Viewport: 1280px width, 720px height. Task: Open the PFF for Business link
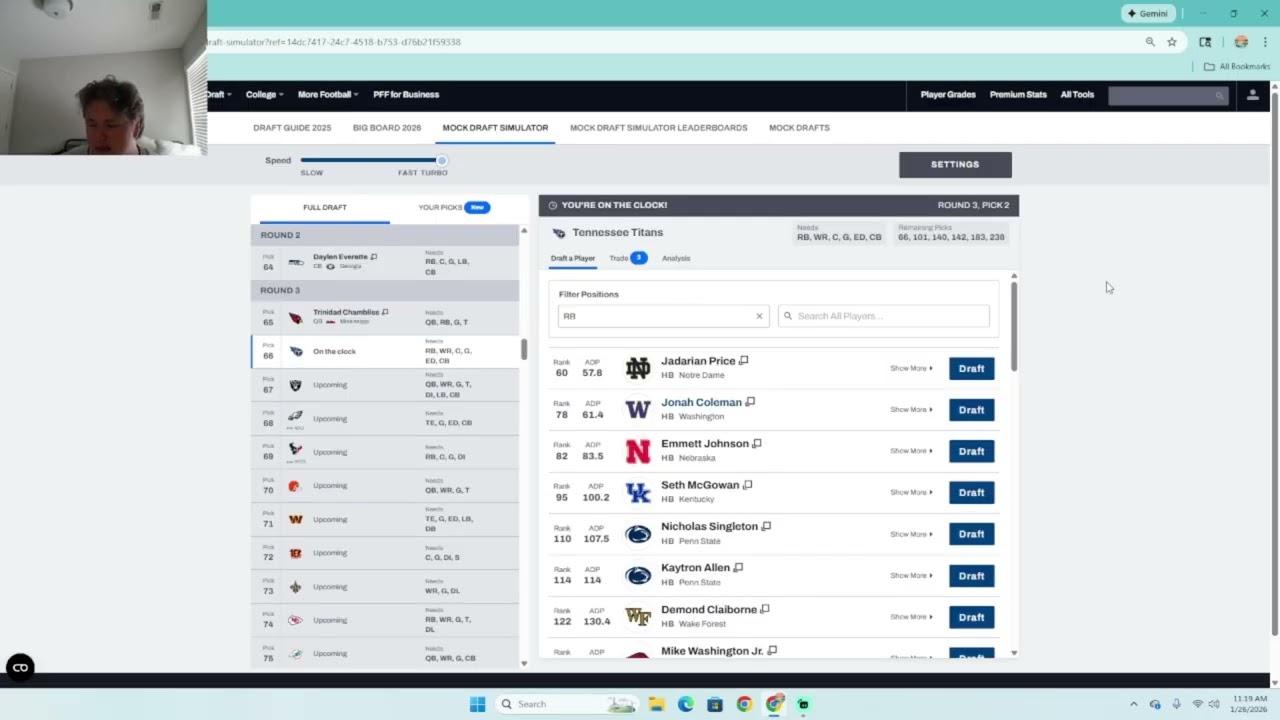406,95
